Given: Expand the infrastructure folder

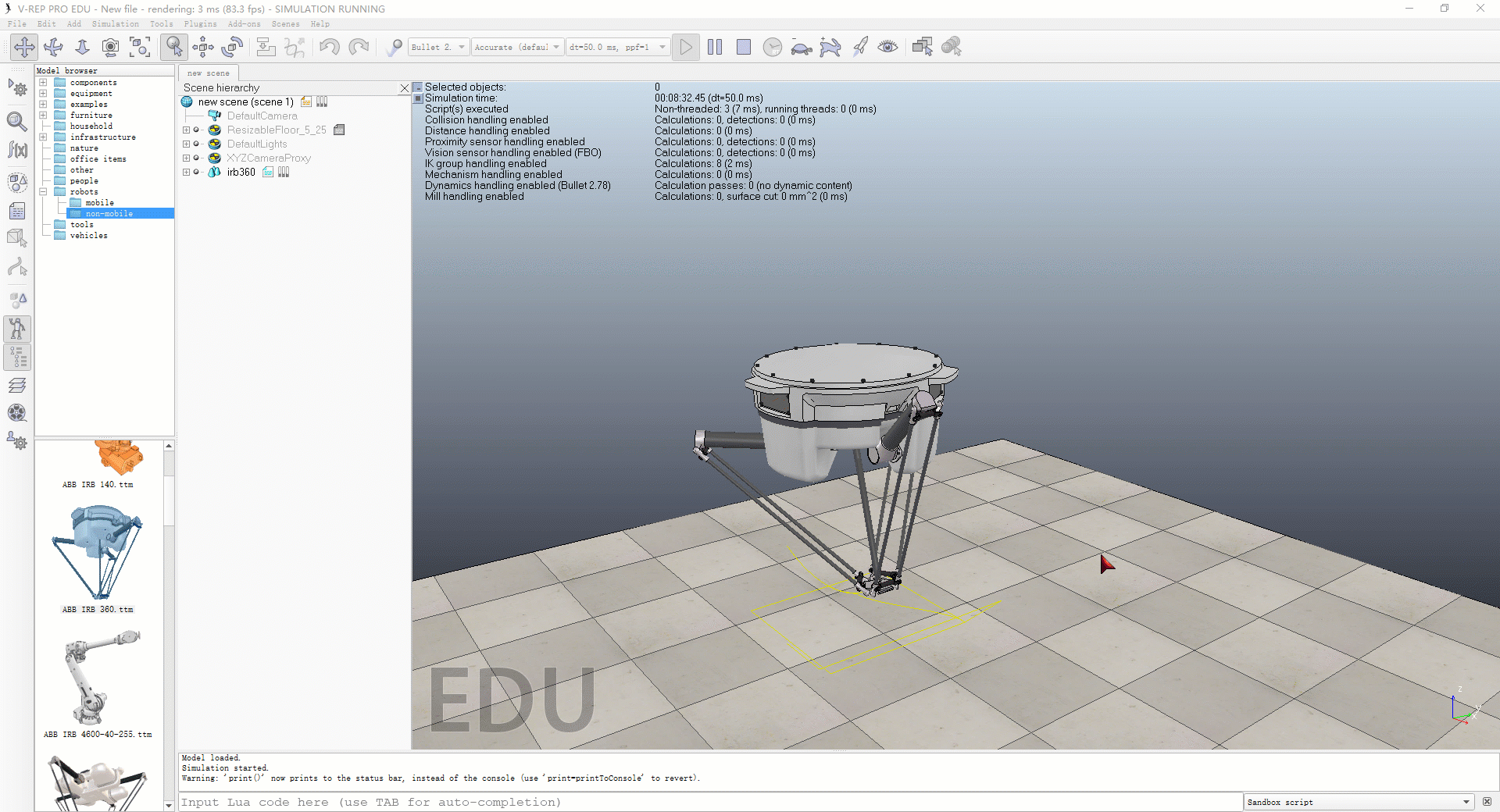Looking at the screenshot, I should (x=43, y=137).
